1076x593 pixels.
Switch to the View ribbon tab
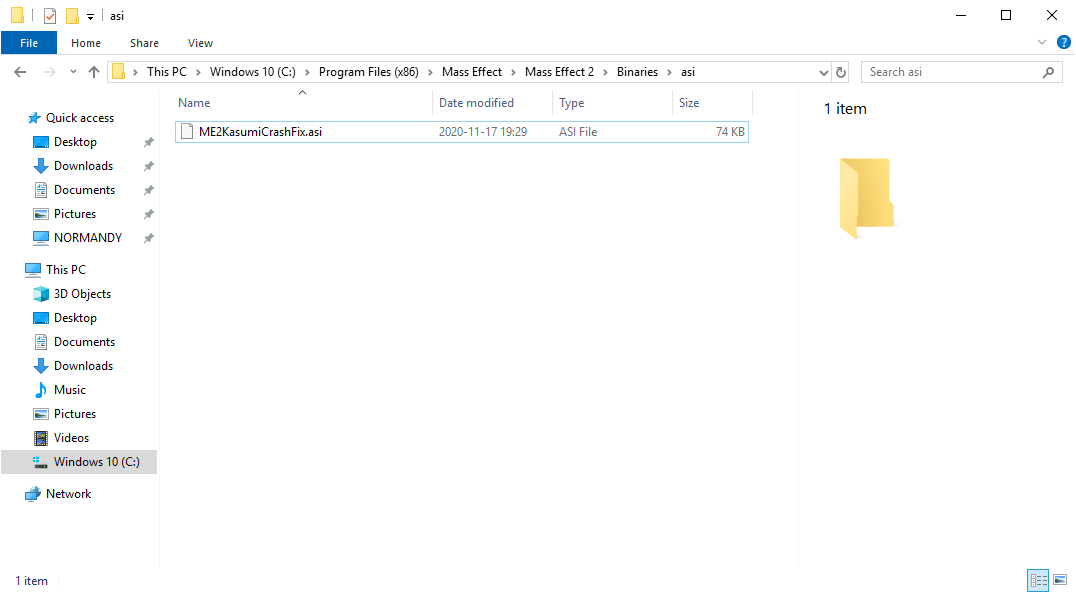200,43
